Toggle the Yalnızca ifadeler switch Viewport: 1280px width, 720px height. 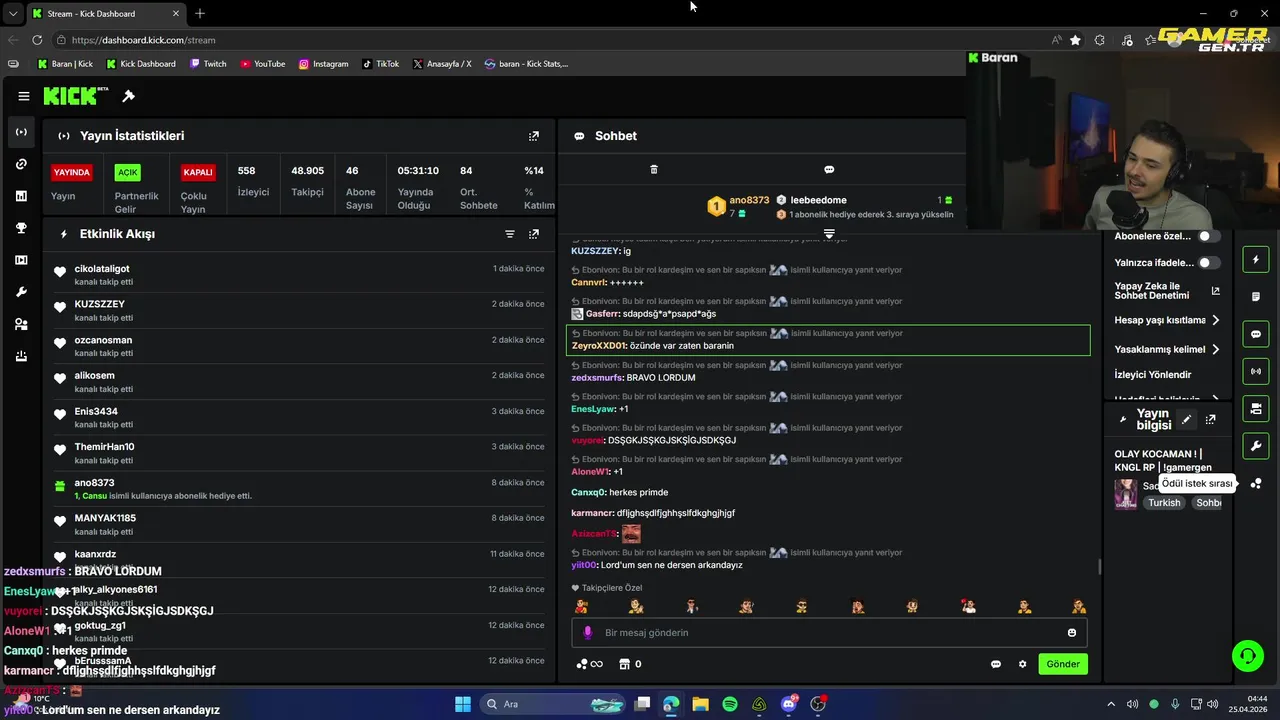[1209, 263]
